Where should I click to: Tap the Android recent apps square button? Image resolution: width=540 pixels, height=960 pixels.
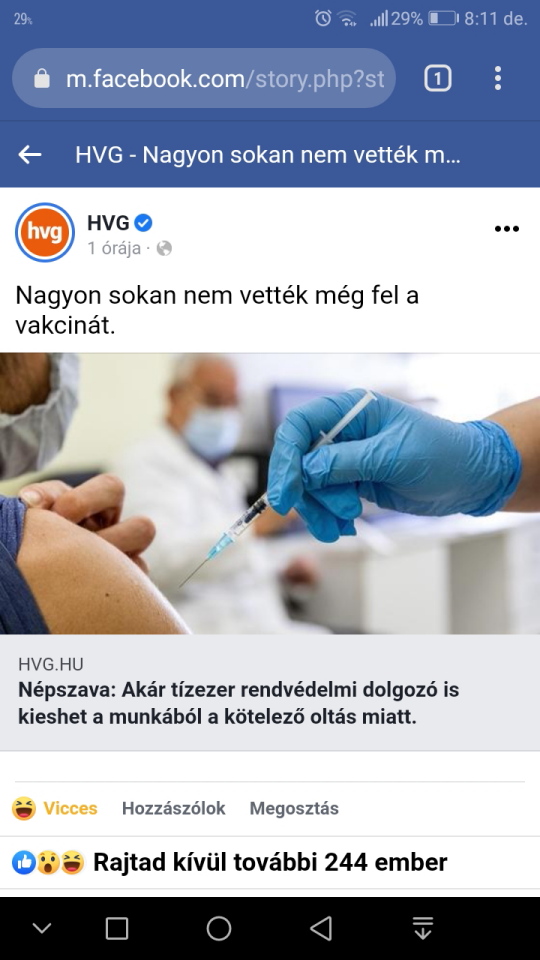pyautogui.click(x=117, y=928)
